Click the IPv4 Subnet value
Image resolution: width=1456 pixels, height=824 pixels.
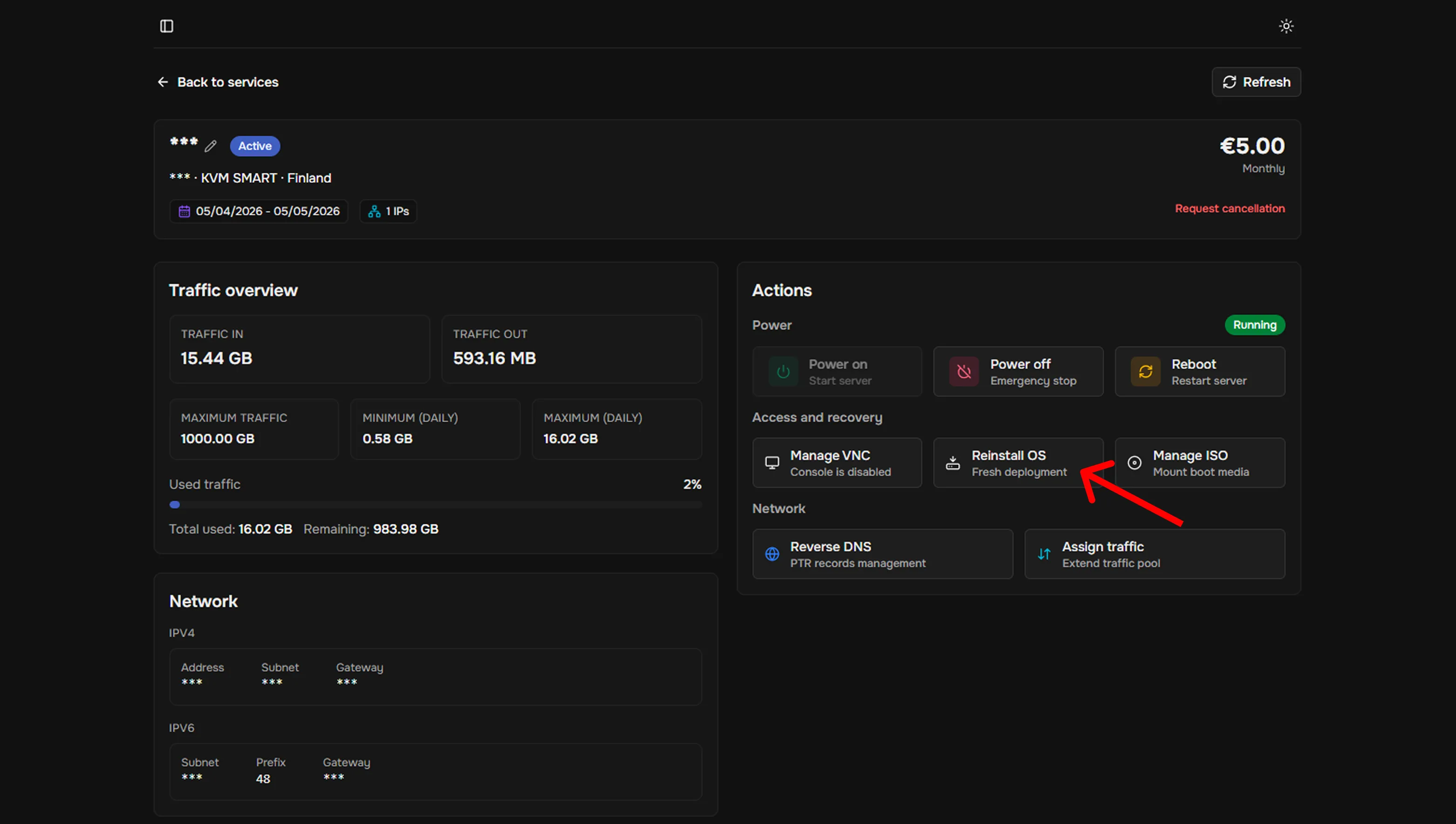click(x=272, y=682)
